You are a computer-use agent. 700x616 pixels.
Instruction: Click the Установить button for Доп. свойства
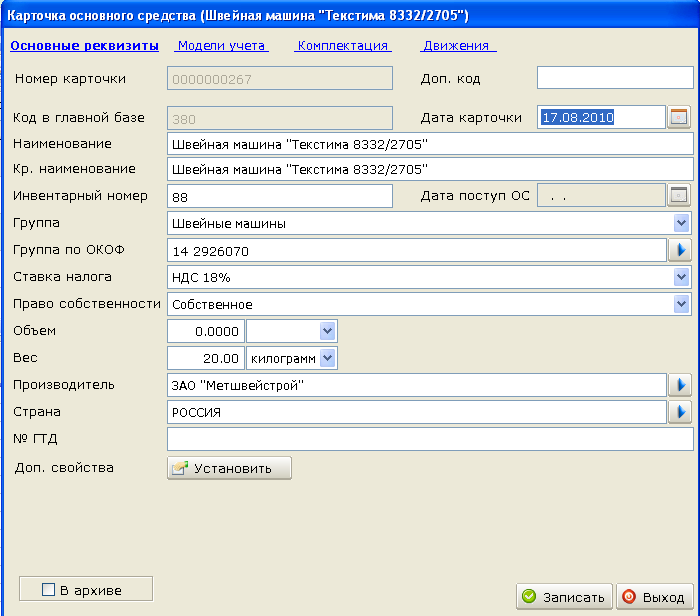pyautogui.click(x=229, y=468)
